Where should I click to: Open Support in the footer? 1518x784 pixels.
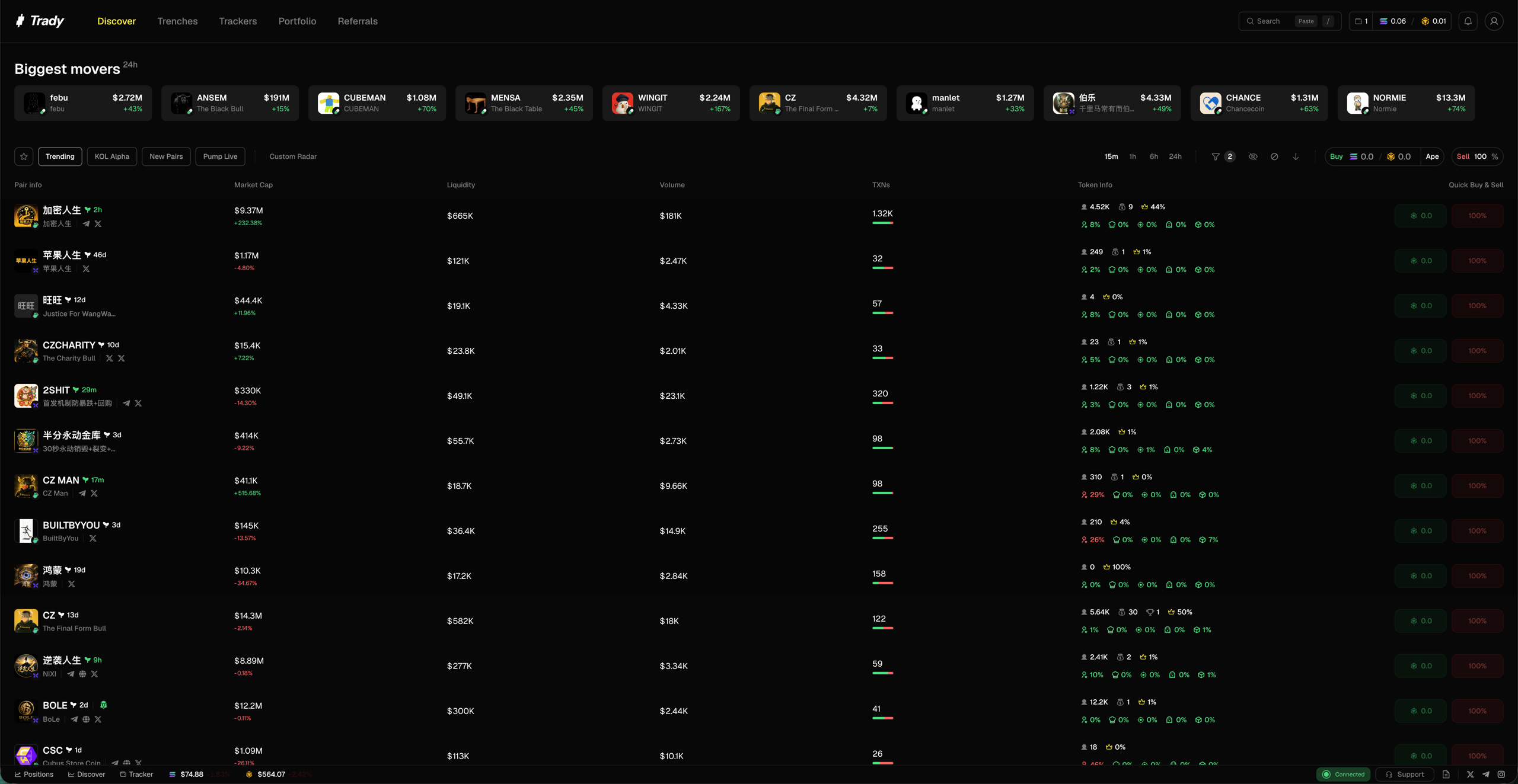point(1404,775)
